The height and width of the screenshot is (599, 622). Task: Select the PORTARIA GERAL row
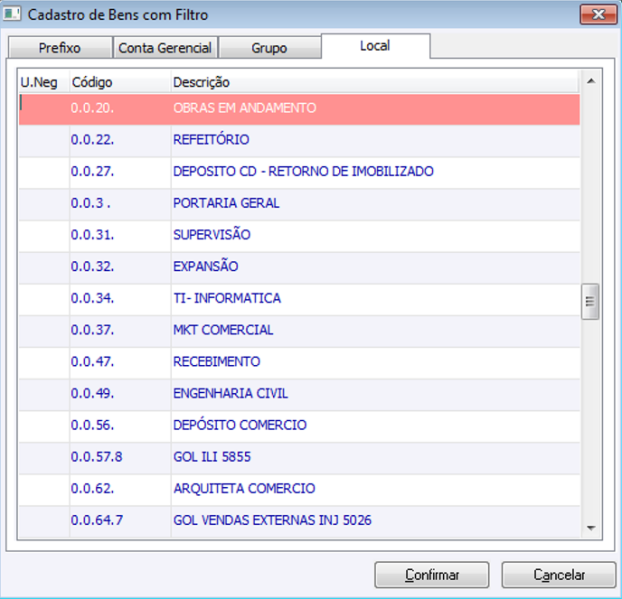[x=299, y=204]
